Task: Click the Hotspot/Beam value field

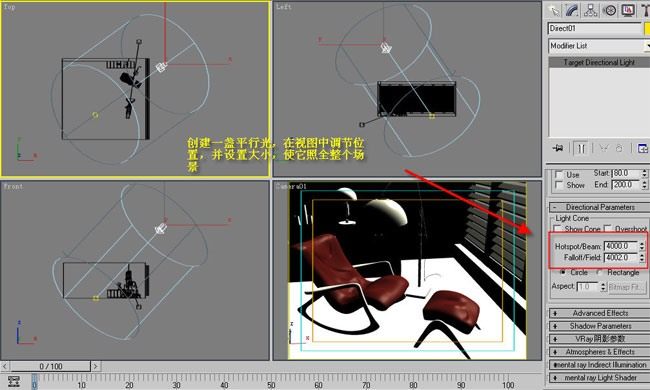Action: 621,246
